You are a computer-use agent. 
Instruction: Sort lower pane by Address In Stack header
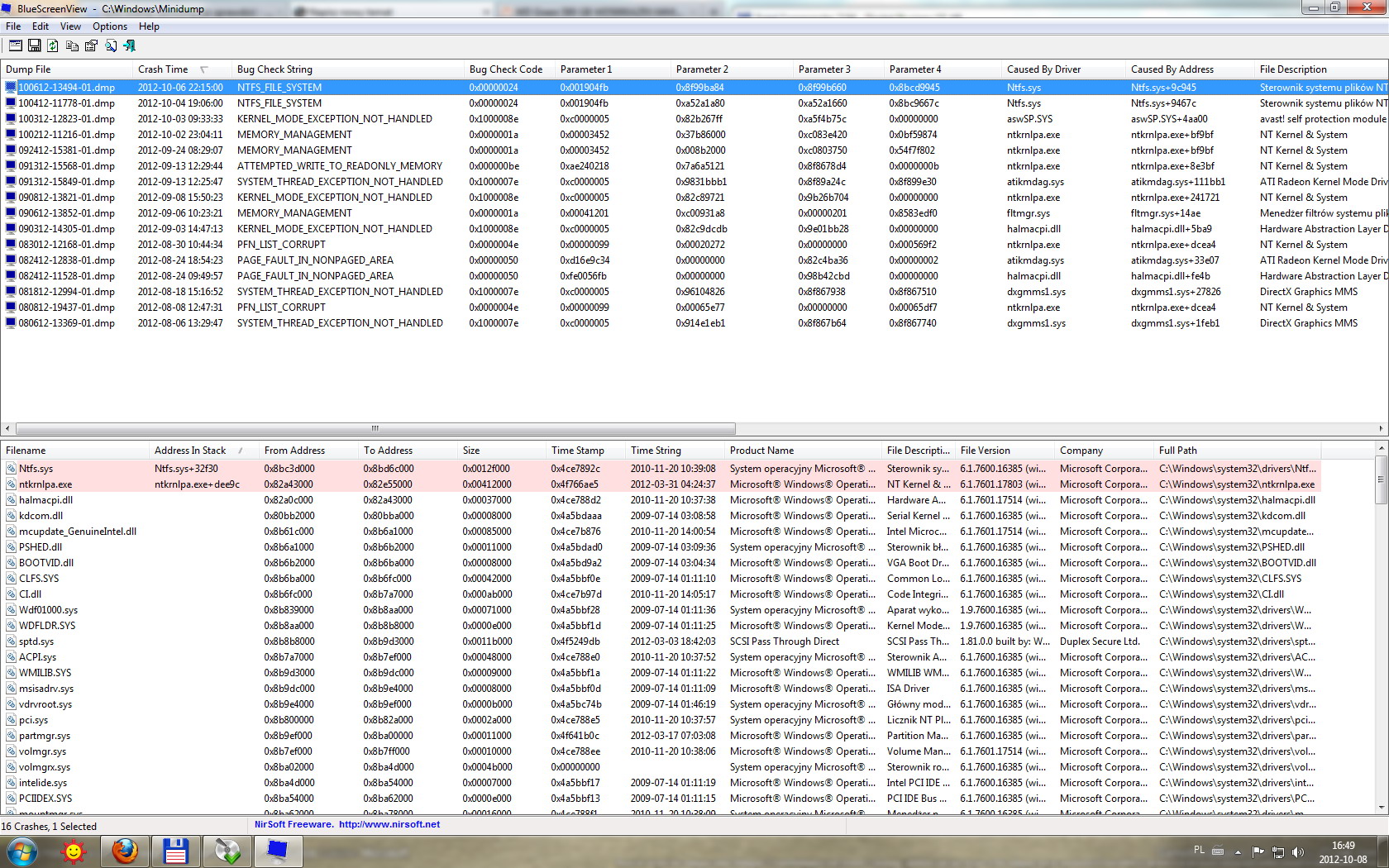[203, 451]
